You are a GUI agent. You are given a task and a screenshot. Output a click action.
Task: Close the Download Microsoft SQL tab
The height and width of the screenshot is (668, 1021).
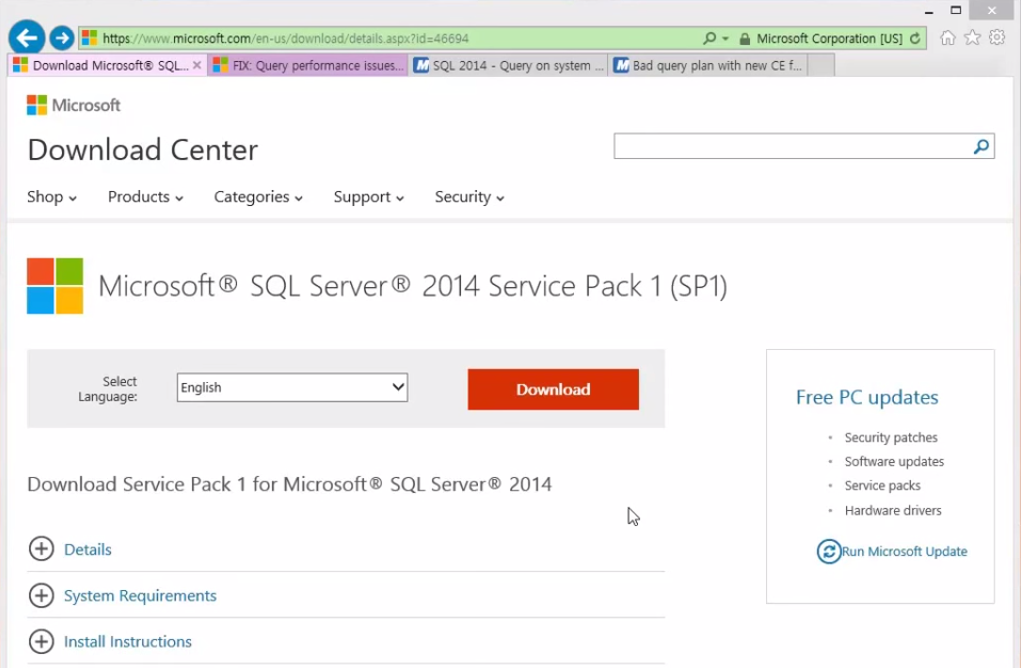[197, 66]
